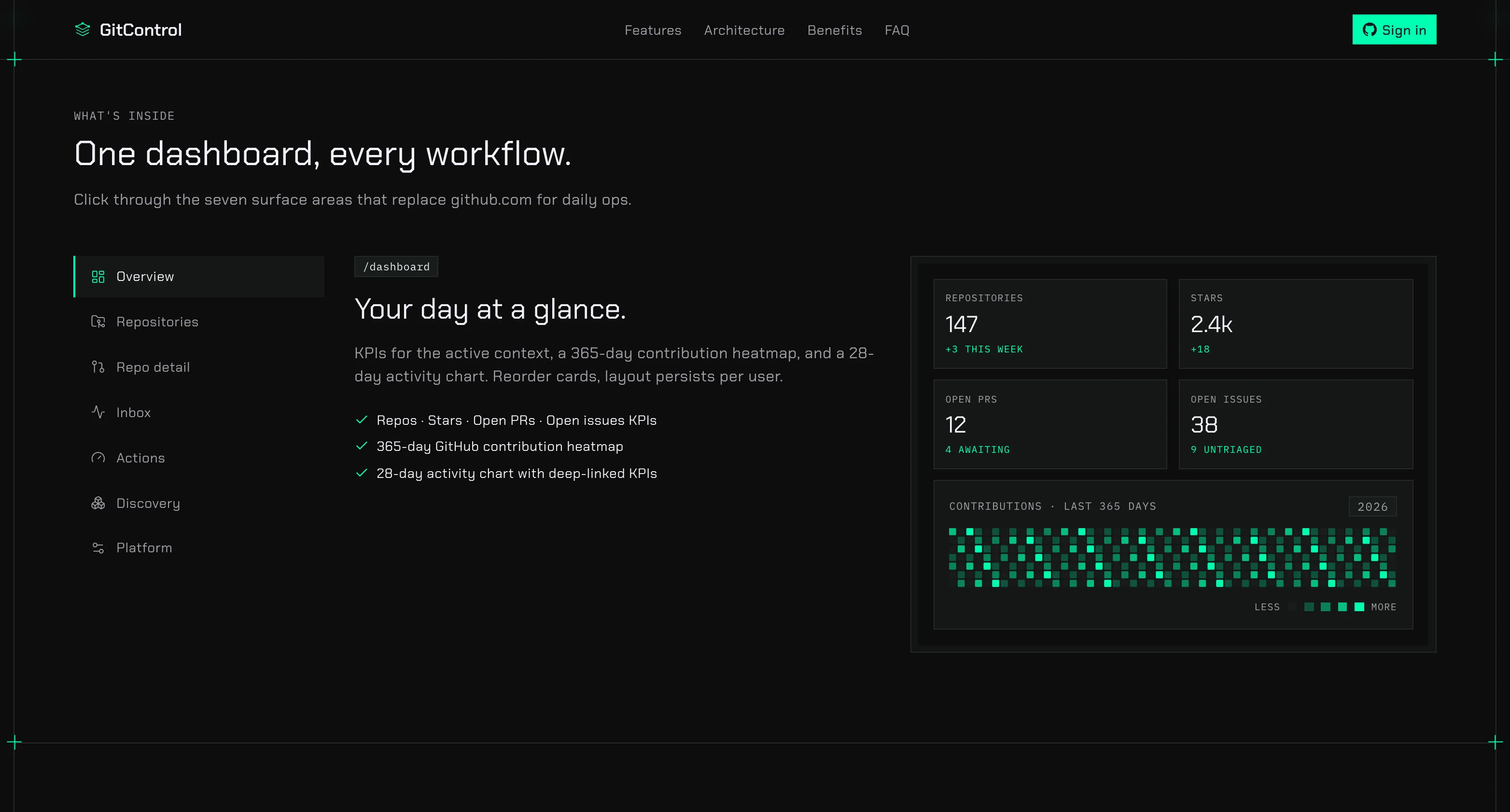Click the GitHub octocat icon in Sign in
Image resolution: width=1510 pixels, height=812 pixels.
click(x=1370, y=30)
